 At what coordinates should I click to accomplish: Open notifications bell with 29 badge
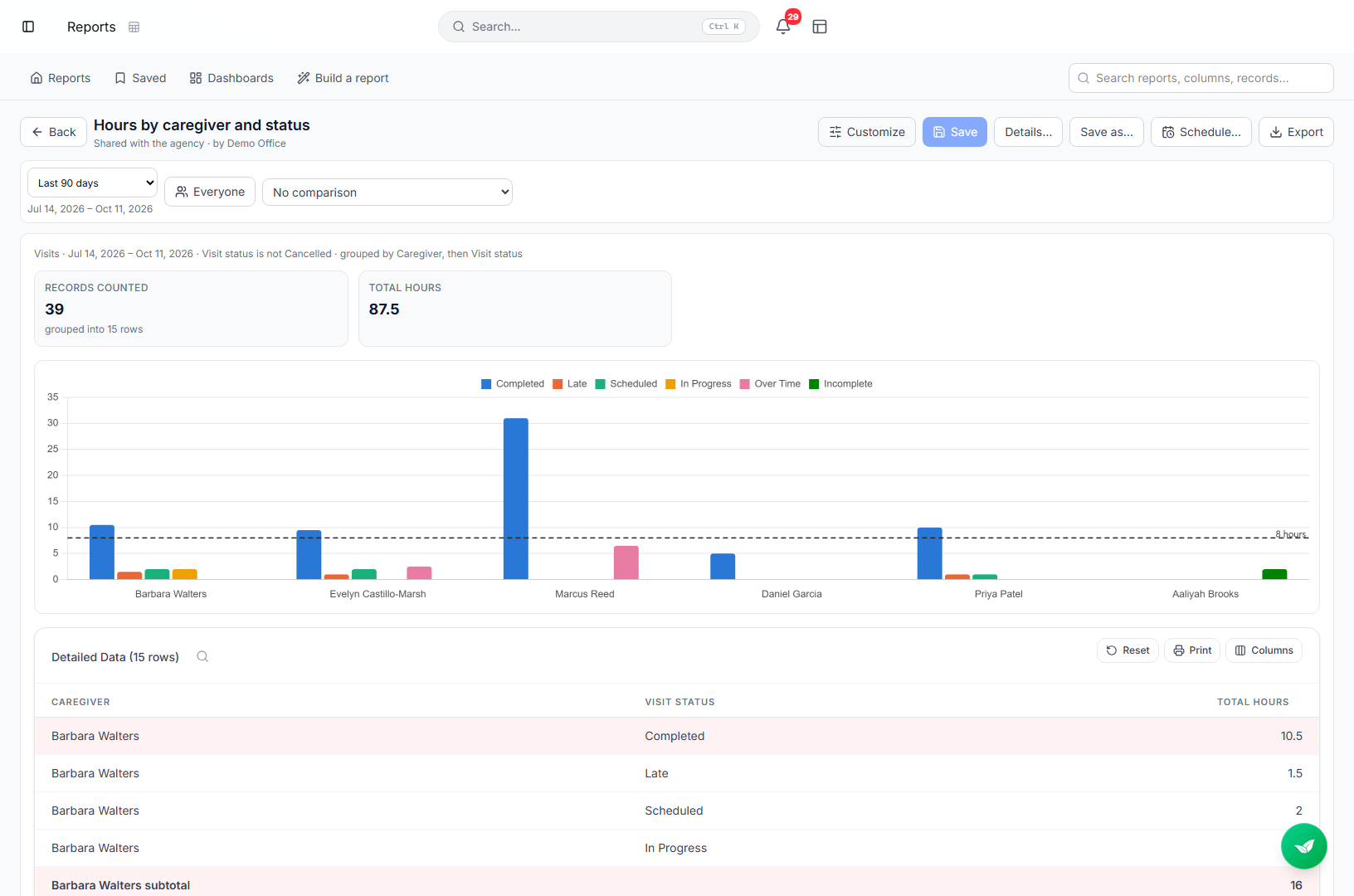(x=783, y=27)
